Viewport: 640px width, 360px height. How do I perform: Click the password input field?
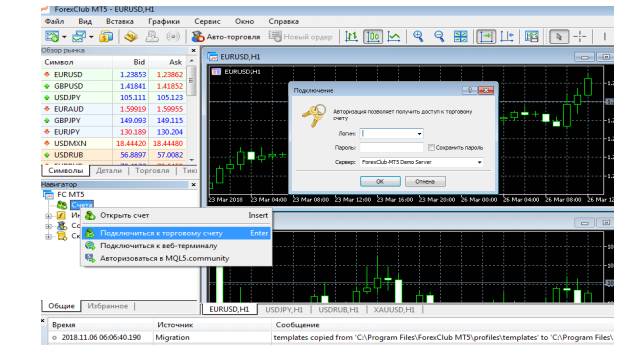point(391,147)
